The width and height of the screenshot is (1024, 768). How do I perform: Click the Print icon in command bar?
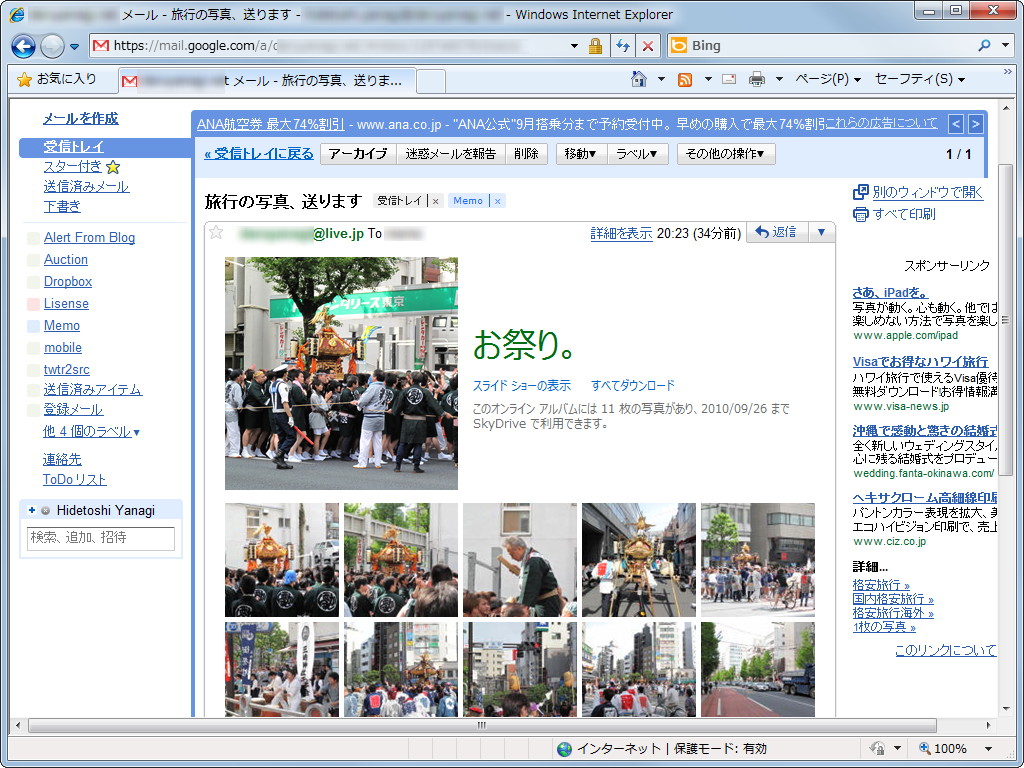click(757, 80)
